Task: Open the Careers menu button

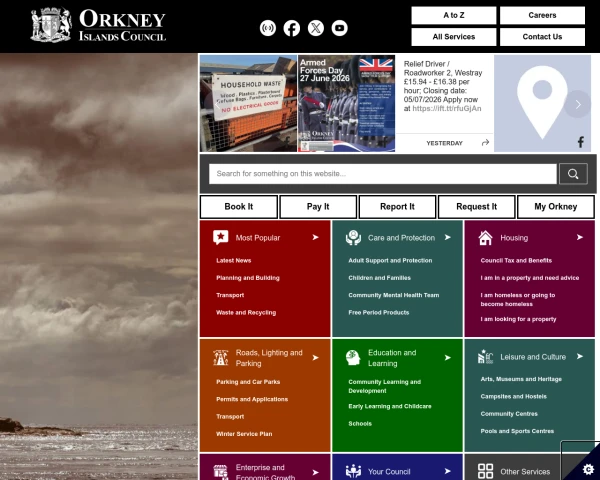Action: click(542, 15)
